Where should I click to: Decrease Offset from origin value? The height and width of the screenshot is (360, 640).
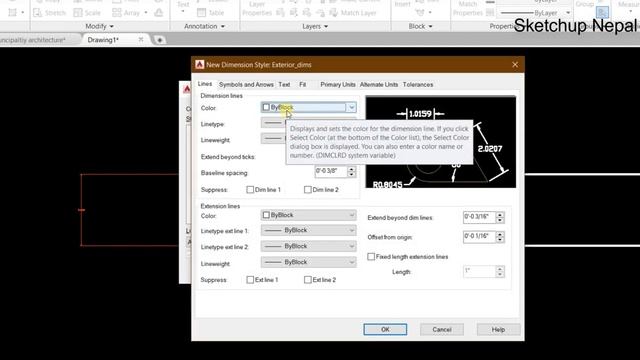click(x=500, y=240)
